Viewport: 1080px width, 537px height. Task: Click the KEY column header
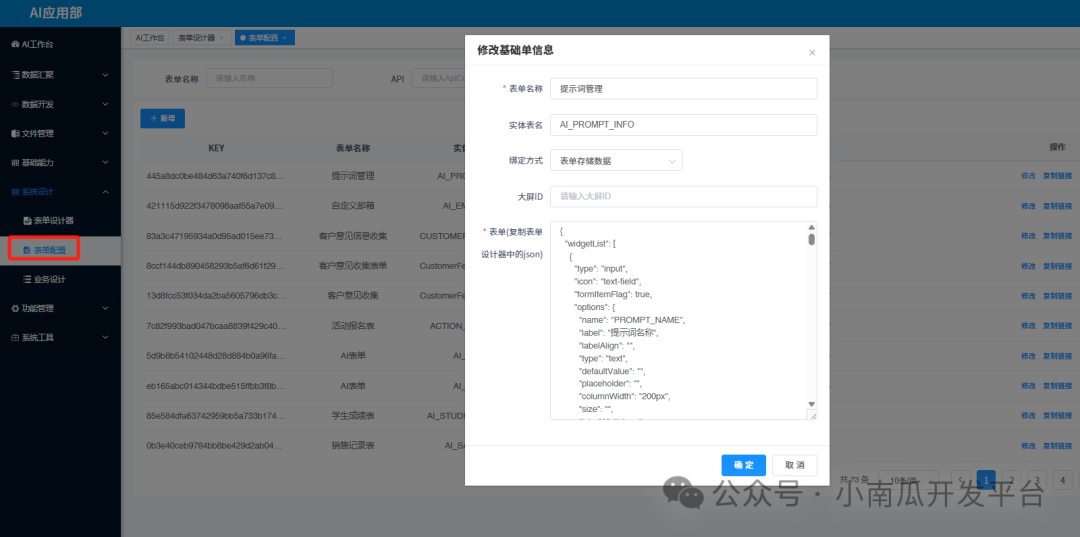[x=216, y=148]
